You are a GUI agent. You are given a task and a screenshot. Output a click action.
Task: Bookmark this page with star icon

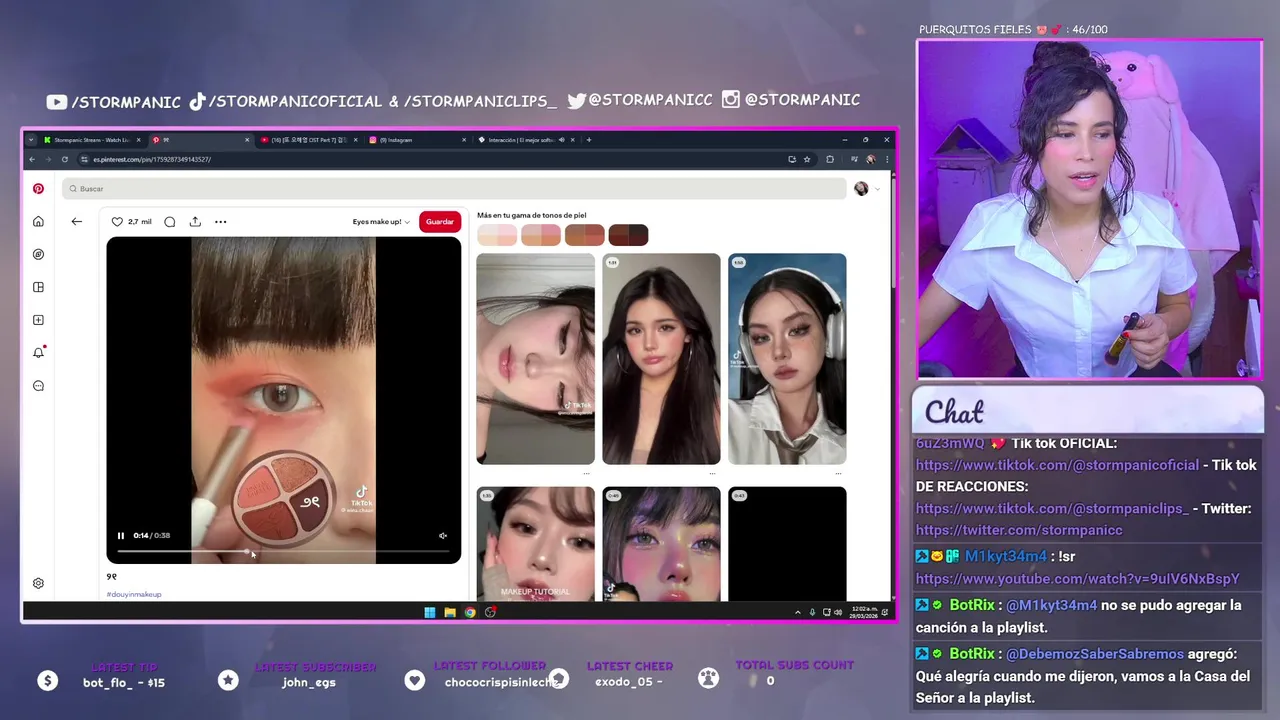pos(807,159)
